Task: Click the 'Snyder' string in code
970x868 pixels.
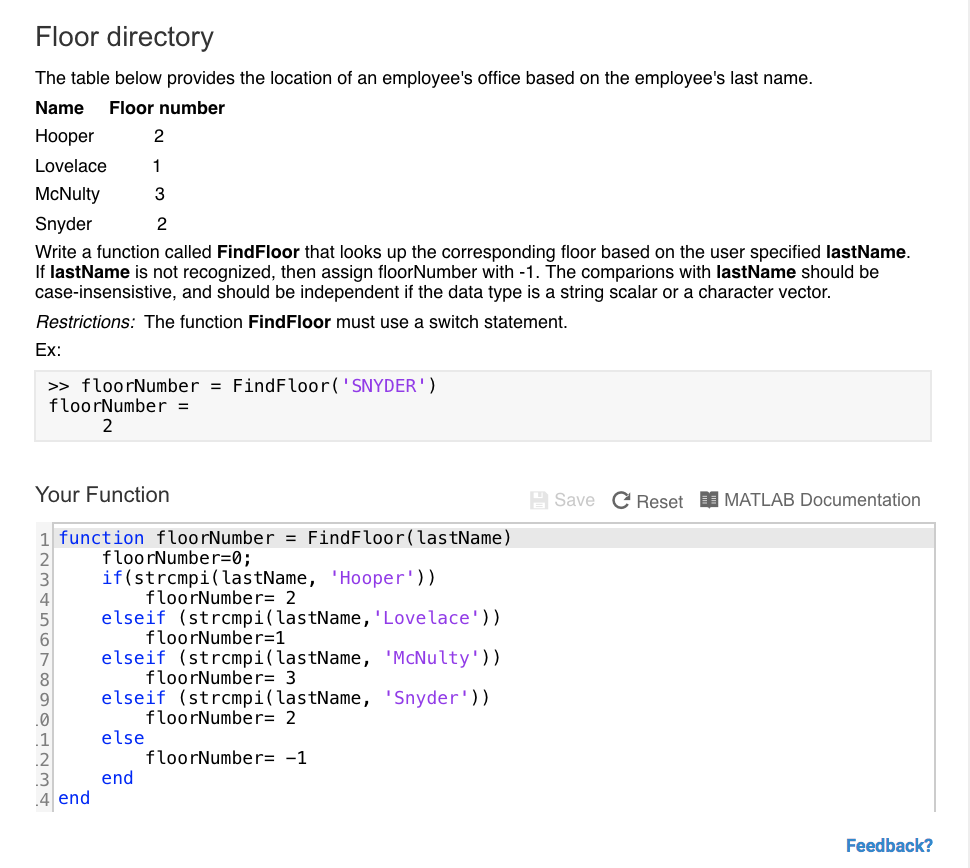Action: (x=426, y=698)
